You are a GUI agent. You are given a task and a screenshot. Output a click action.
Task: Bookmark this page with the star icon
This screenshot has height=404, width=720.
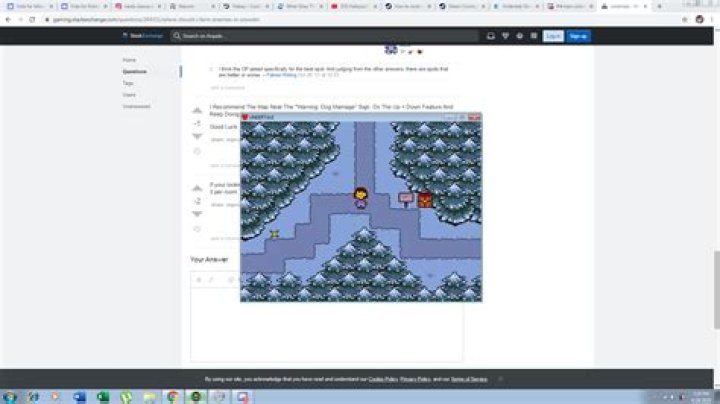point(685,20)
